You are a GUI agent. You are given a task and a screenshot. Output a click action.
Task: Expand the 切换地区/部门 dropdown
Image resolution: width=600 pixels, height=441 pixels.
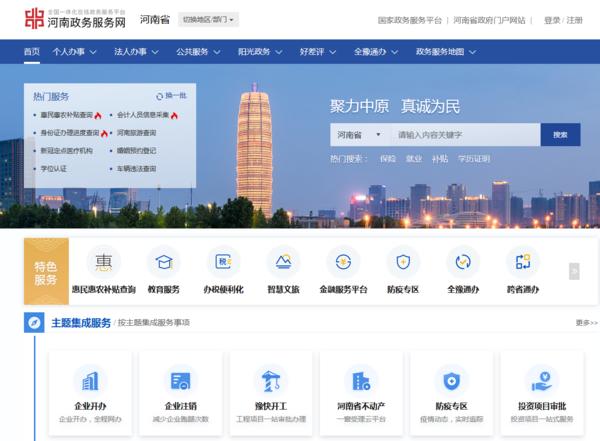click(x=208, y=19)
